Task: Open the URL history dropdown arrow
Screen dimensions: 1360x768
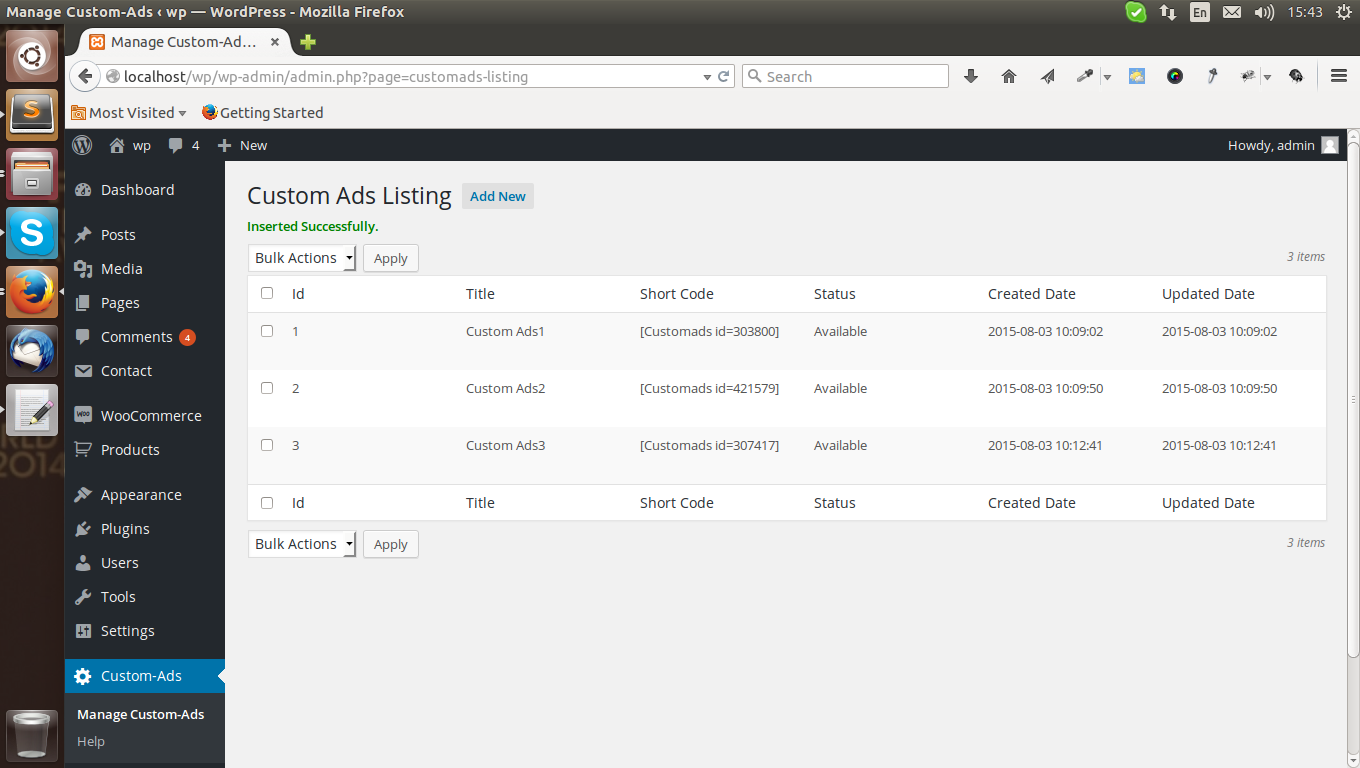Action: tap(706, 76)
